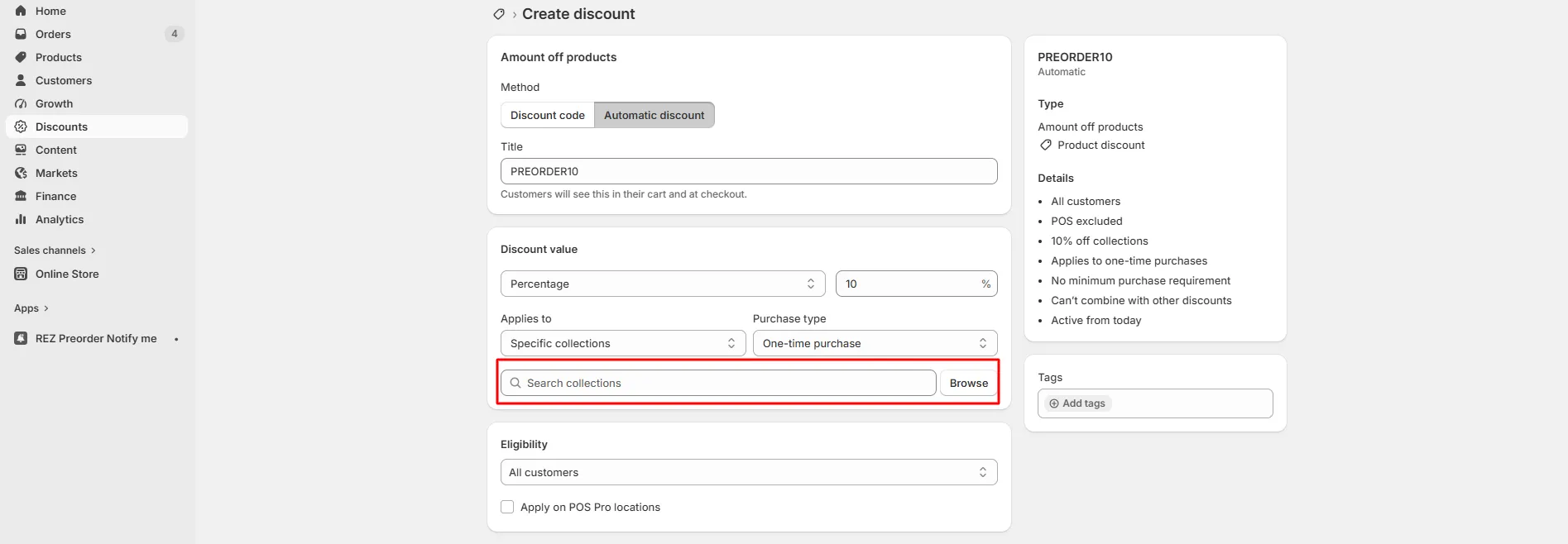The width and height of the screenshot is (1568, 544).
Task: Click the Online Store storefront icon
Action: 21,274
